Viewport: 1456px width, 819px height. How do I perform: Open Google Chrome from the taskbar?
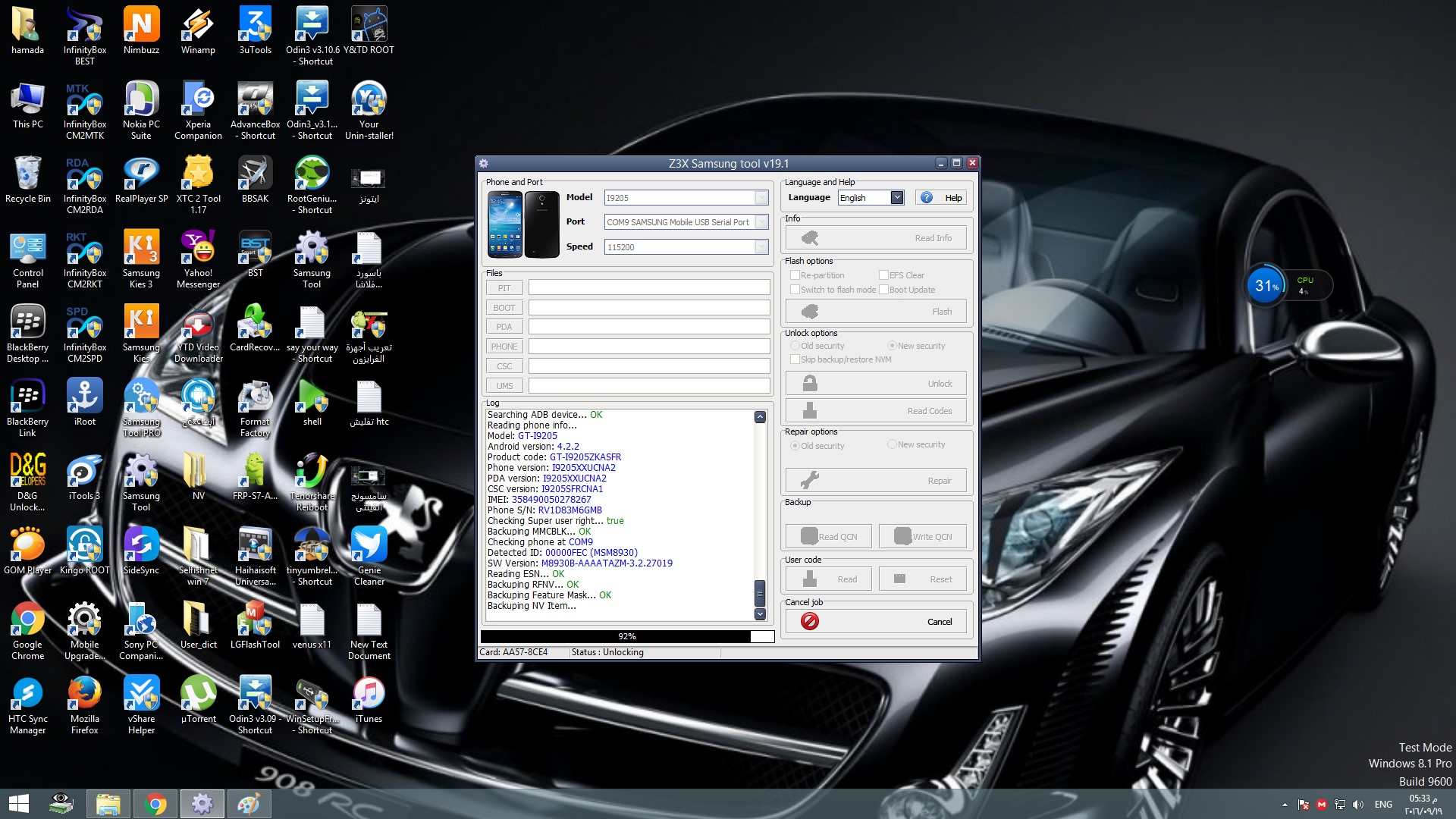pos(155,804)
